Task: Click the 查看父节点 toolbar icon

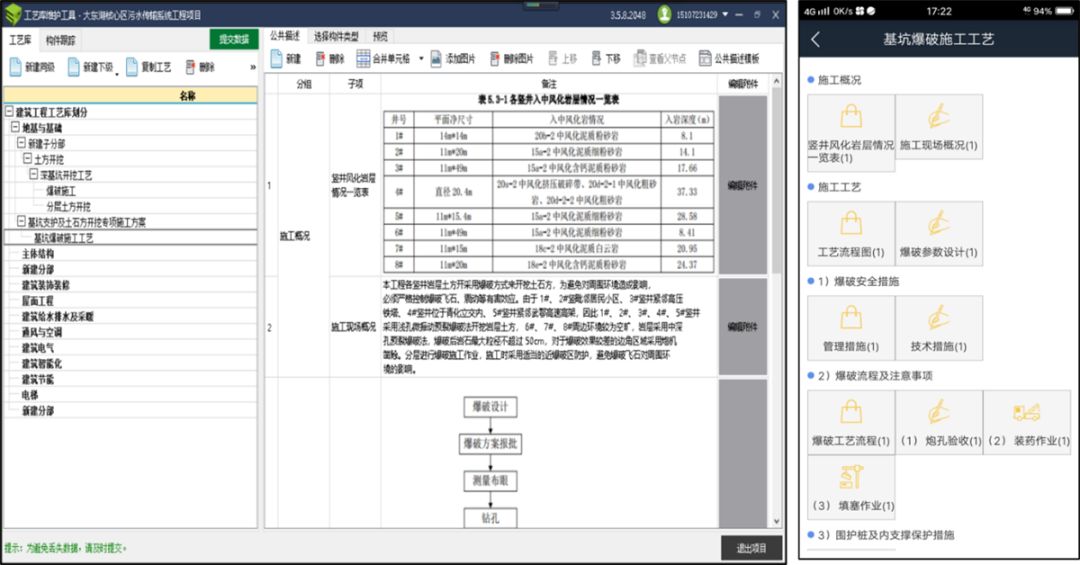Action: click(x=640, y=59)
